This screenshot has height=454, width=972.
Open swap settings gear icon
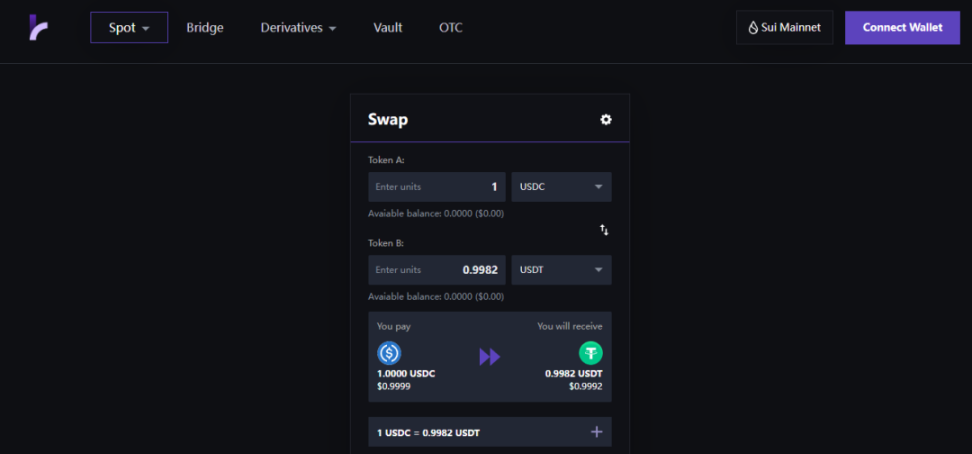[605, 120]
